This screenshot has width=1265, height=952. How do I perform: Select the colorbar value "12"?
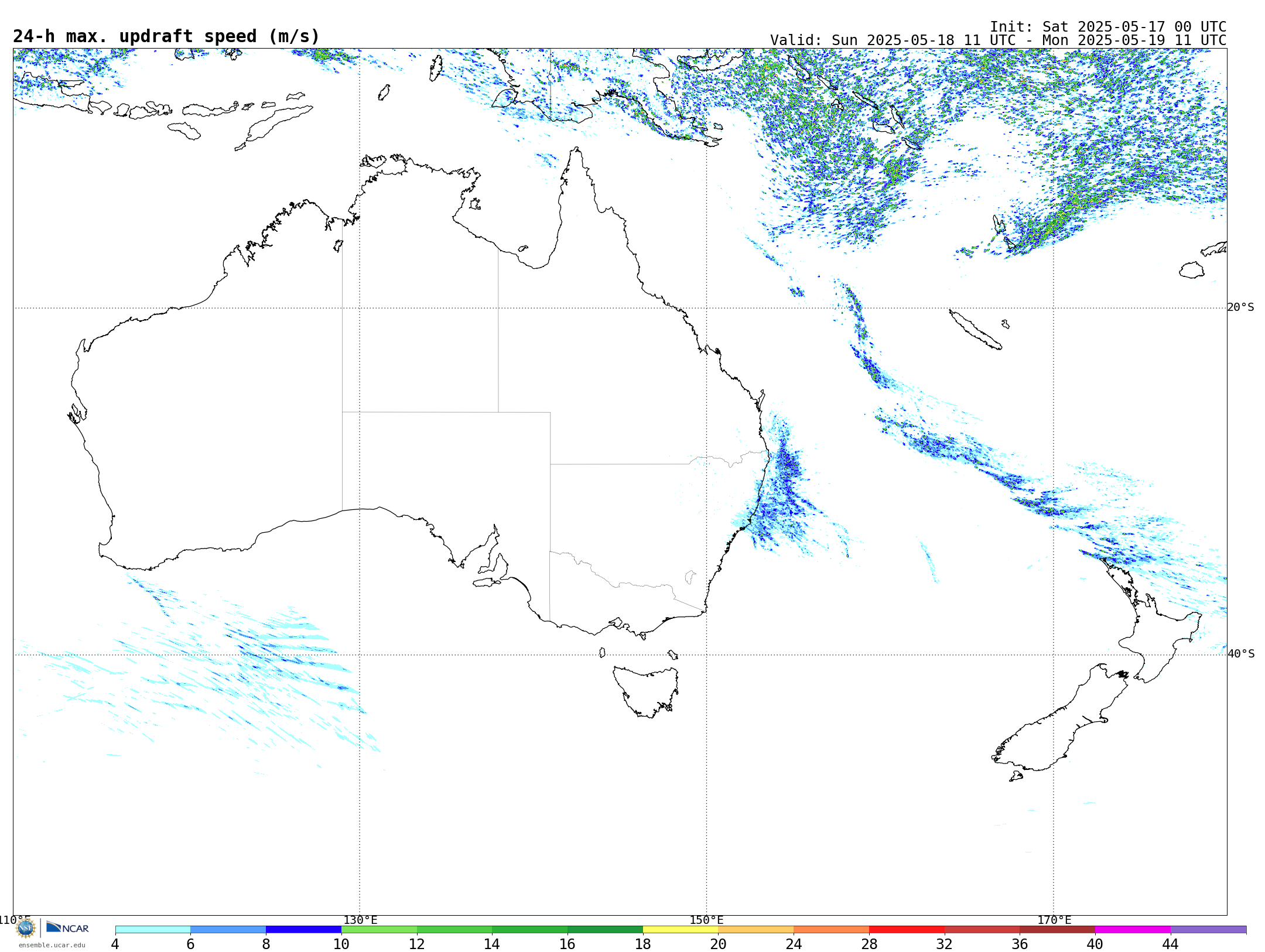point(417,944)
